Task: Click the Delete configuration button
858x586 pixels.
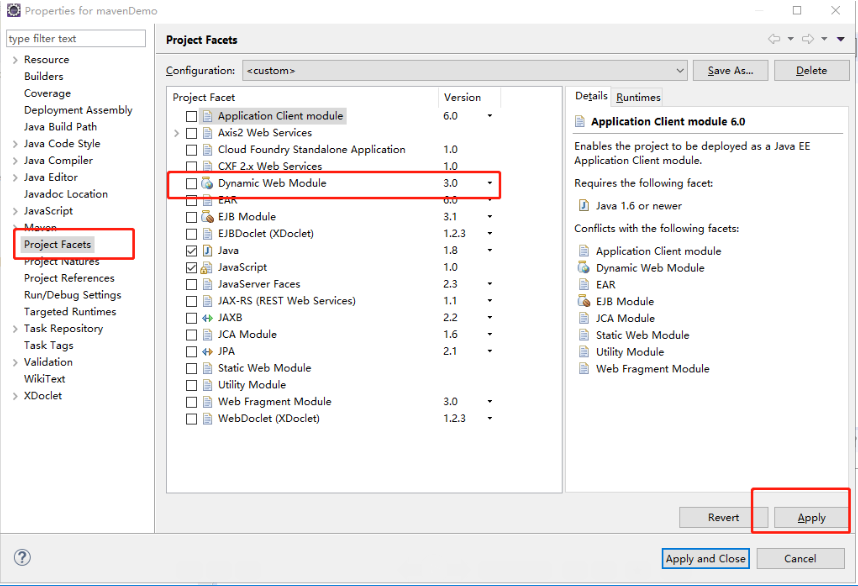Action: pos(811,71)
